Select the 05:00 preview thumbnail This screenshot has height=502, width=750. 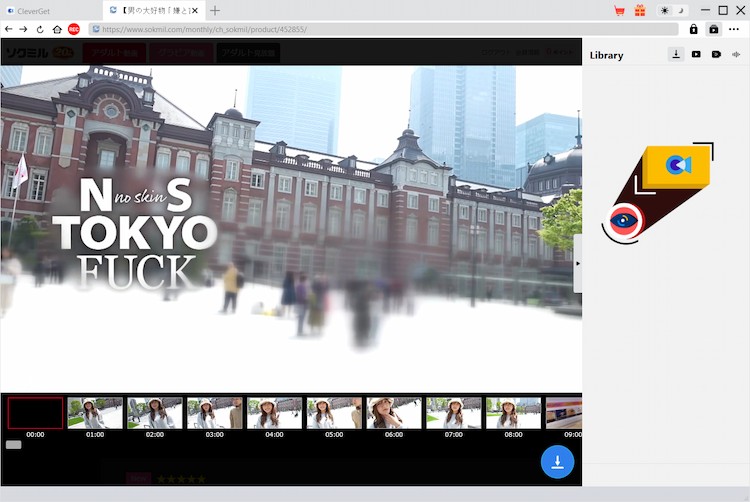(334, 413)
